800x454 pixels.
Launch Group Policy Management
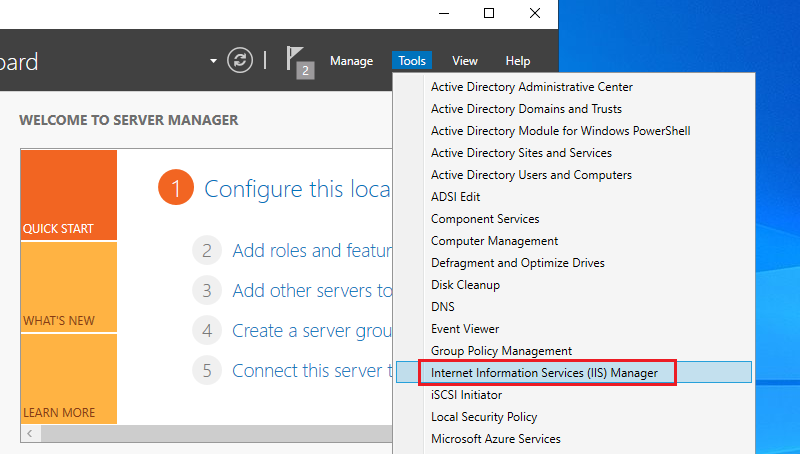501,351
